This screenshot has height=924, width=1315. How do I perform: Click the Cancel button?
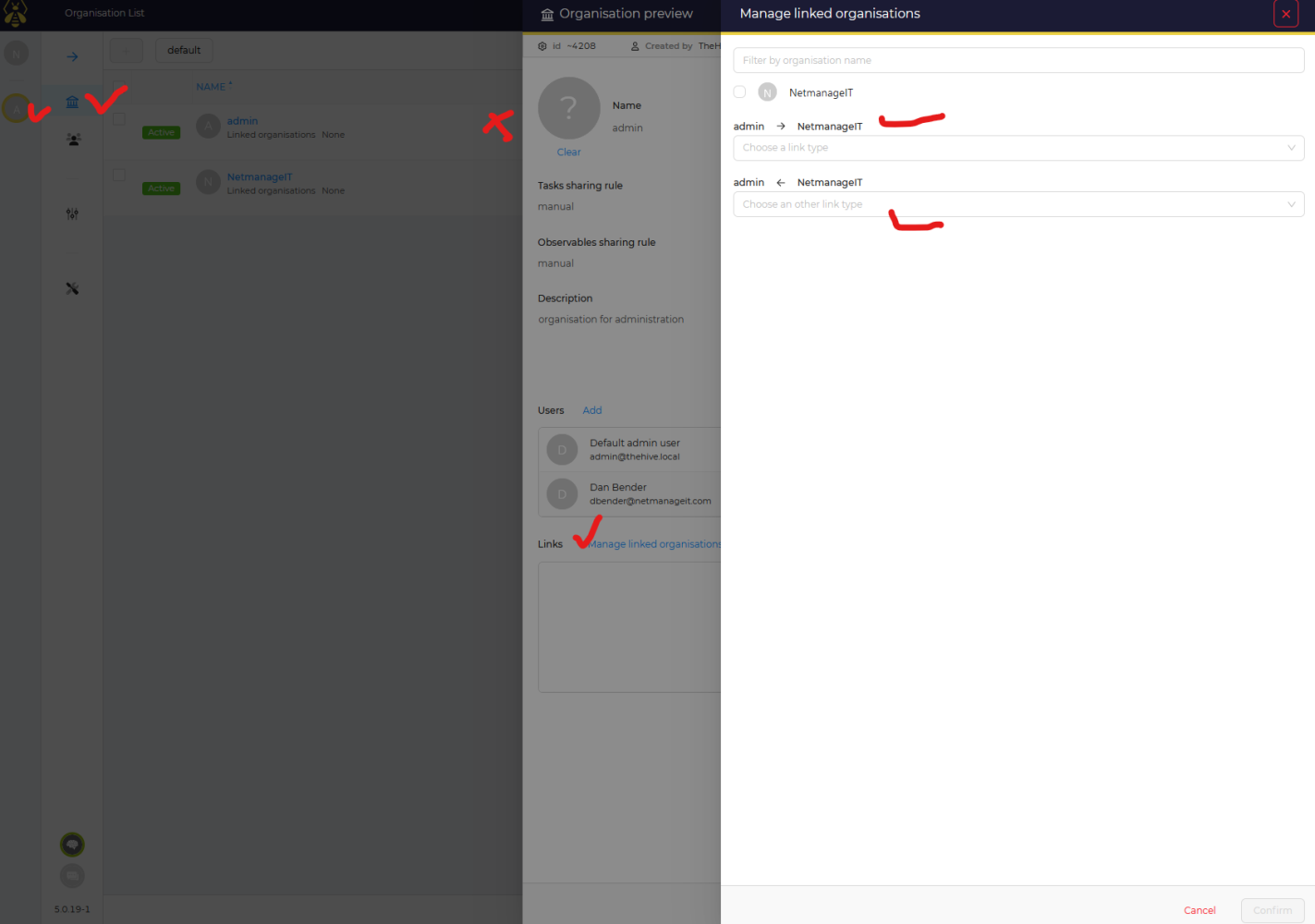pos(1199,910)
